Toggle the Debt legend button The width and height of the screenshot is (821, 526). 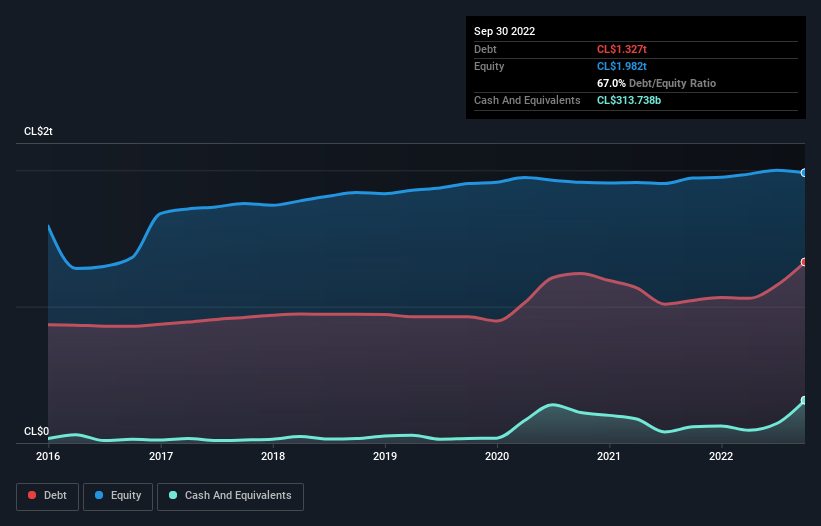[48, 496]
